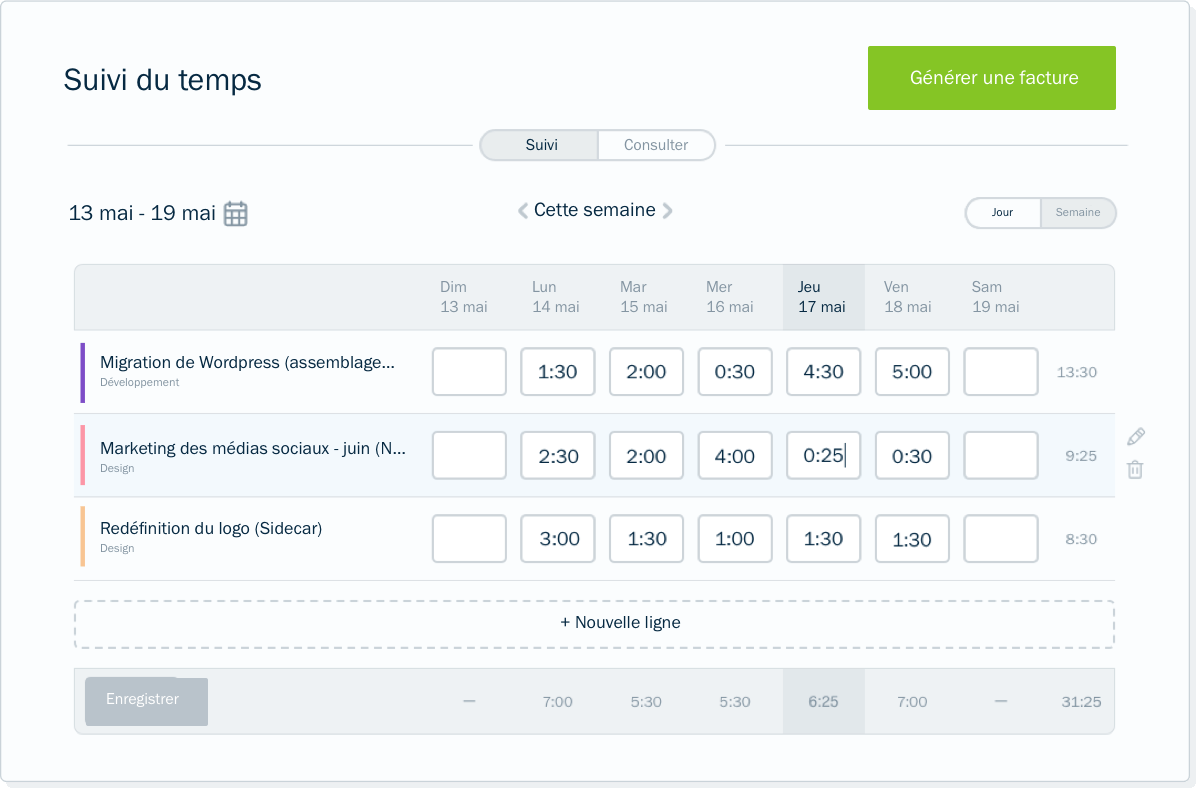Image resolution: width=1196 pixels, height=788 pixels.
Task: Click empty Sam field in Redéfinition row
Action: (x=1001, y=539)
